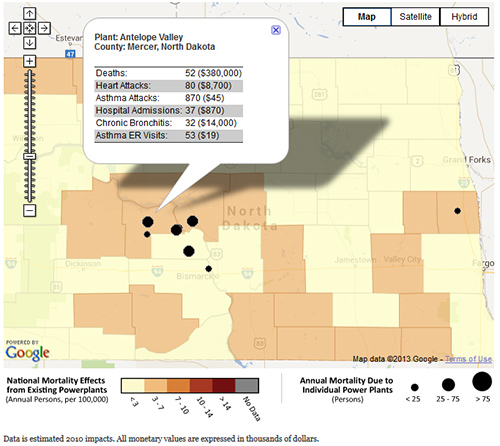Click the zoom slider handle
500x446 pixels.
[30, 156]
